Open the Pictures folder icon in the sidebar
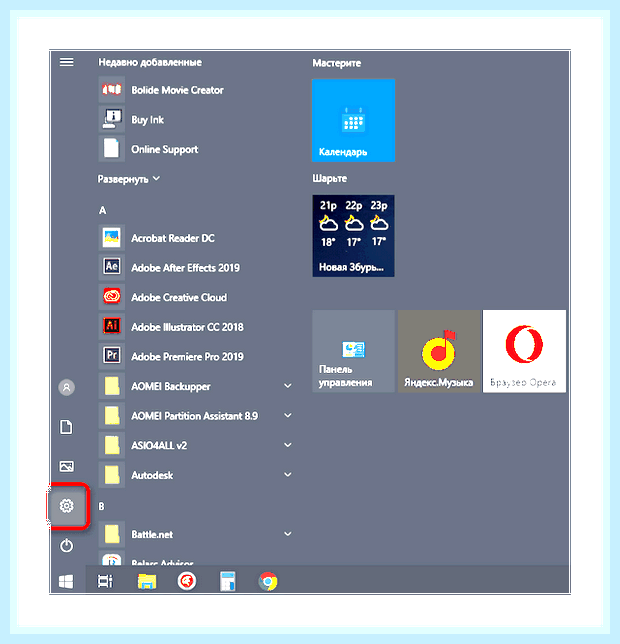The image size is (620, 644). coord(67,466)
